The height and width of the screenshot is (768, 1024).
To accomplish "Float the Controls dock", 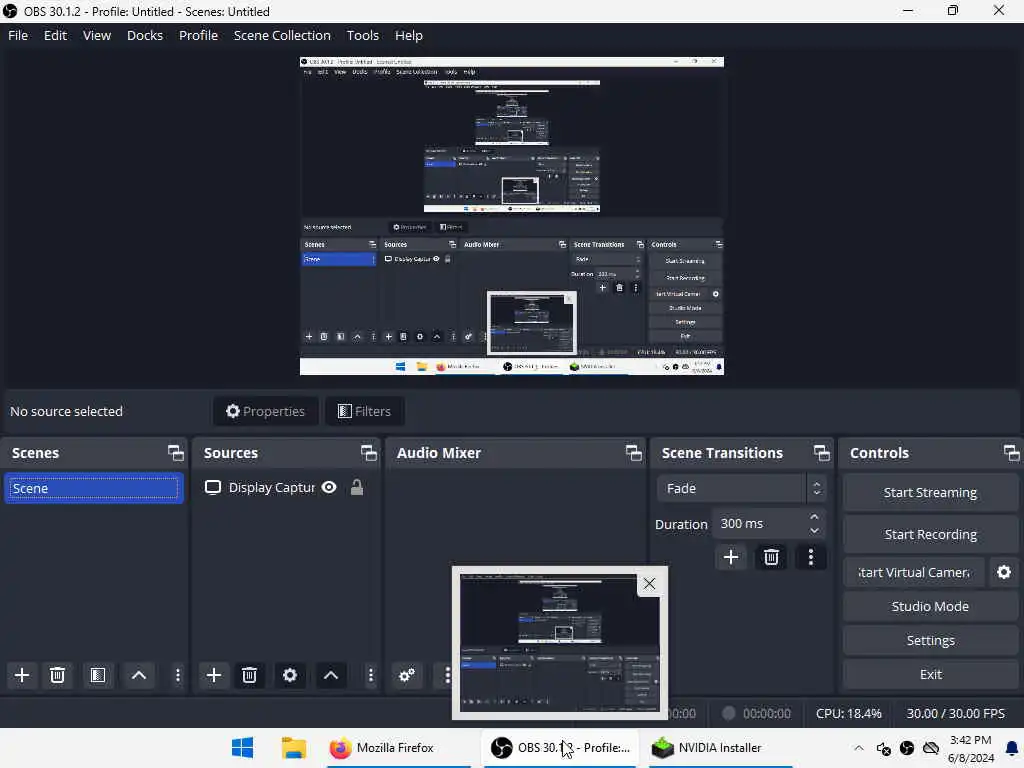I will coord(1011,453).
